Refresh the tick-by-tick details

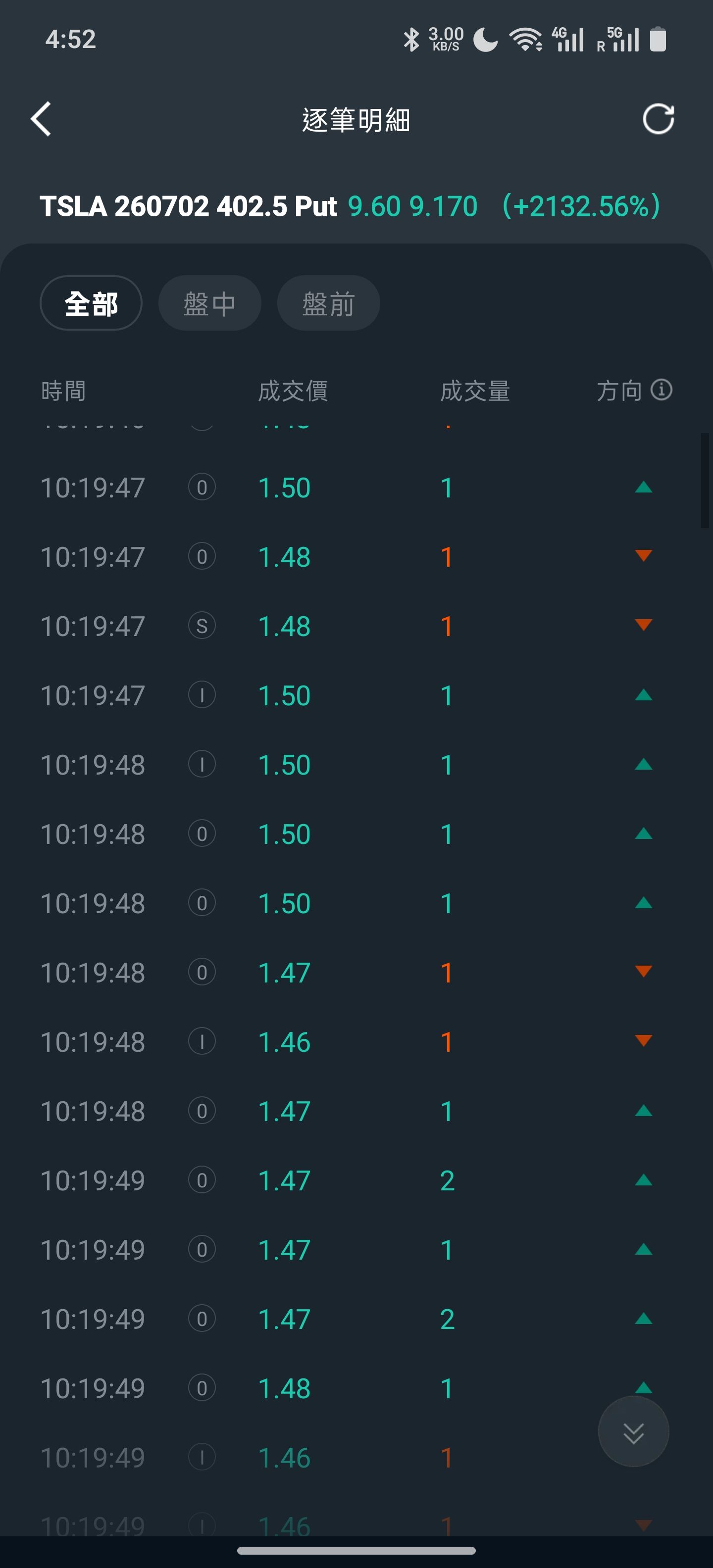pos(658,119)
